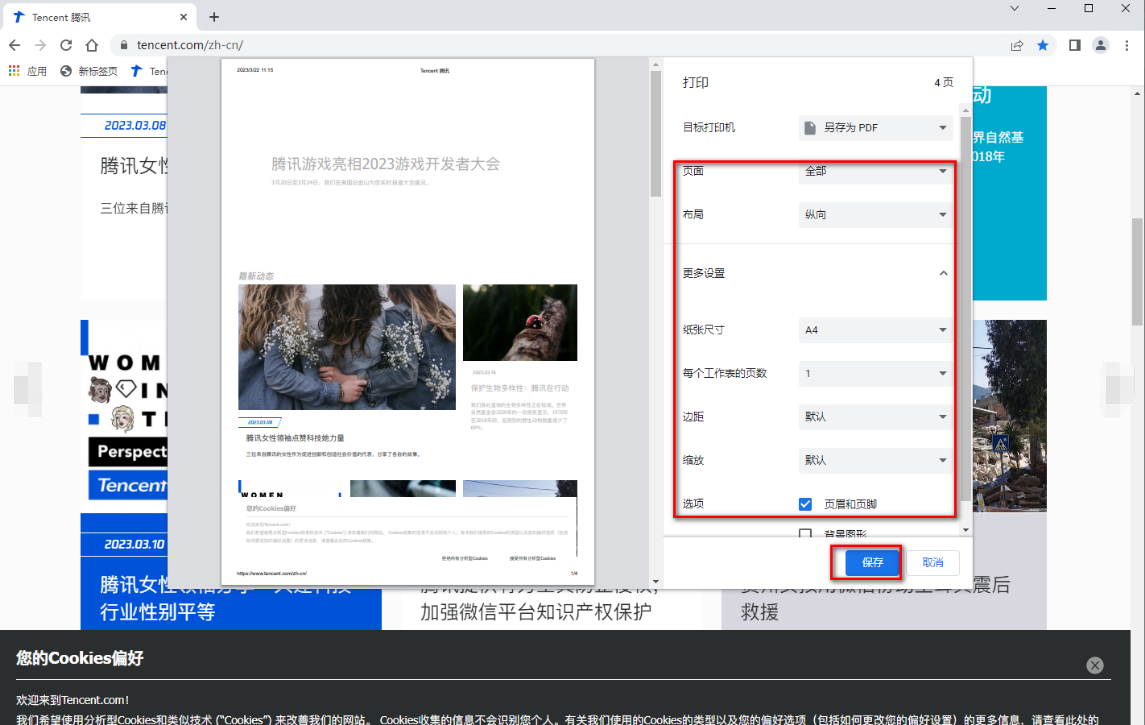This screenshot has height=725, width=1145.
Task: Open the 目标打印机 destination dropdown
Action: coord(875,127)
